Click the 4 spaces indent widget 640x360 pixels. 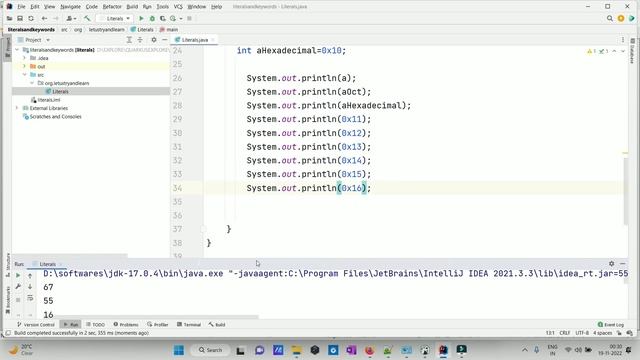(x=602, y=333)
